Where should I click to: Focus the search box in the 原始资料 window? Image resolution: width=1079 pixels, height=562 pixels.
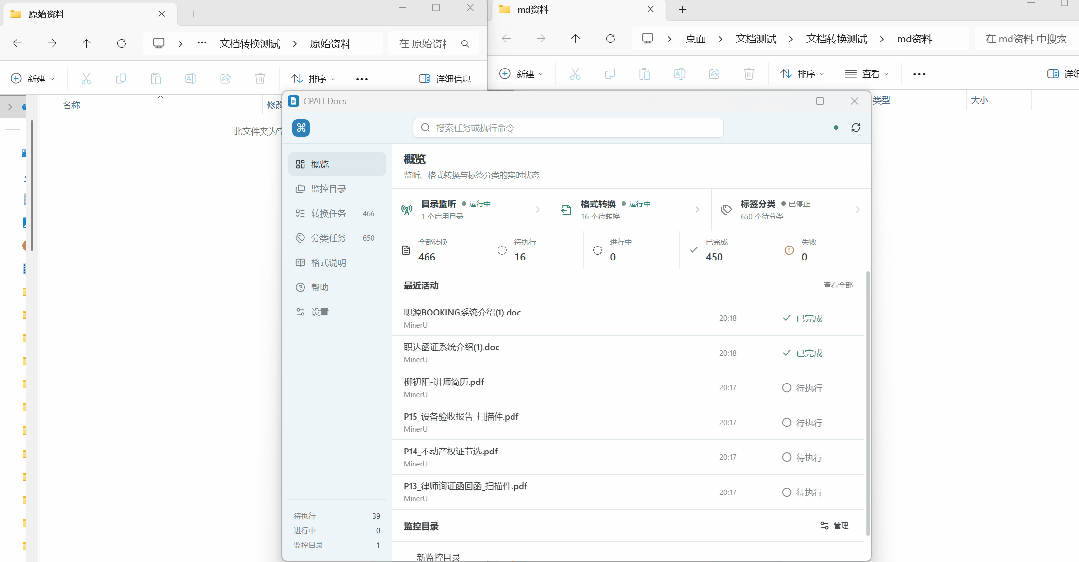[434, 43]
